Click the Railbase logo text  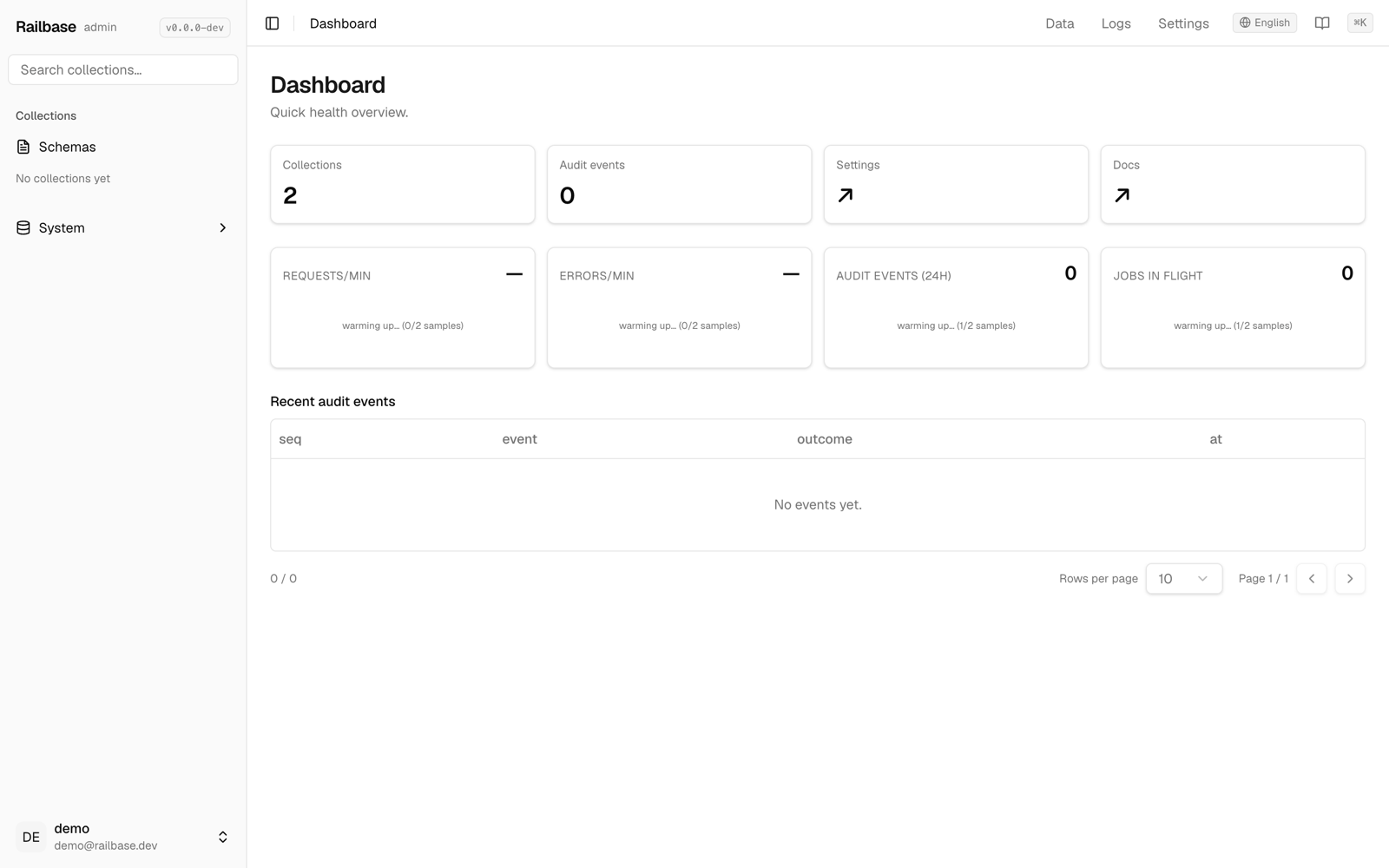point(46,27)
